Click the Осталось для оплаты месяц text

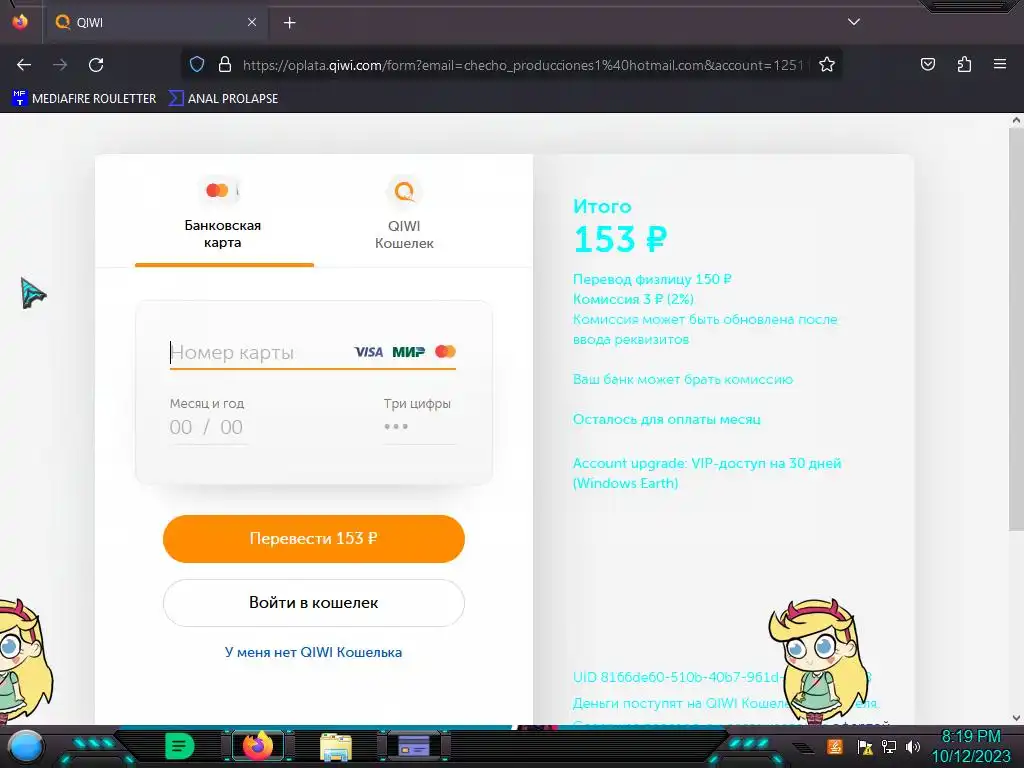(666, 419)
